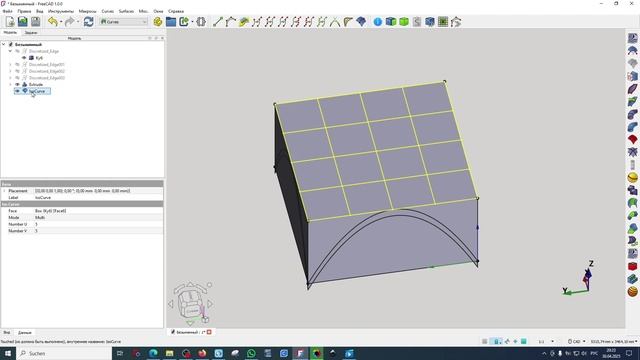Create a new document with the toolbar icon
The height and width of the screenshot is (360, 640).
click(x=10, y=22)
